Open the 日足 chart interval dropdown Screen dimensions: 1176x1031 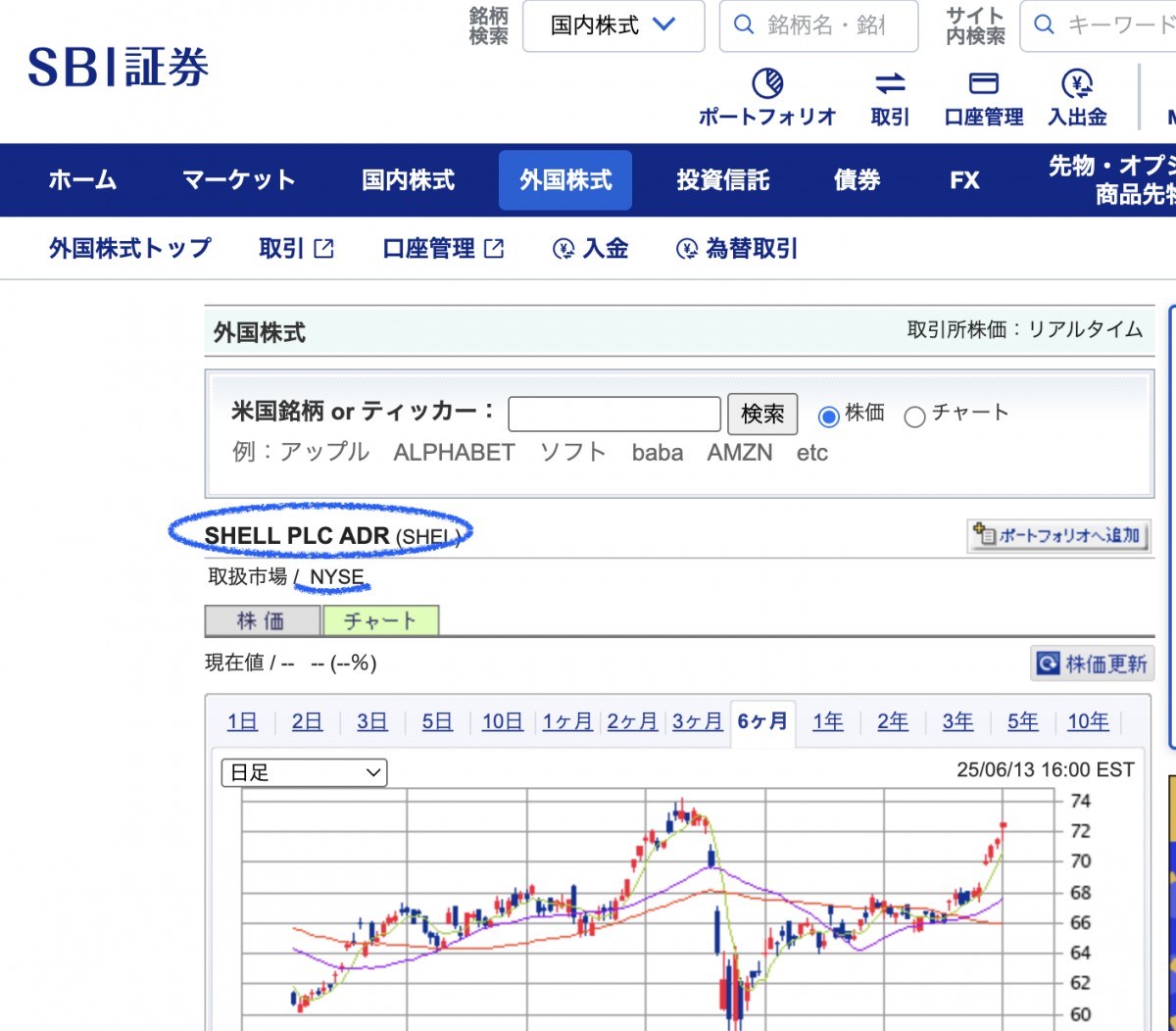click(x=304, y=772)
